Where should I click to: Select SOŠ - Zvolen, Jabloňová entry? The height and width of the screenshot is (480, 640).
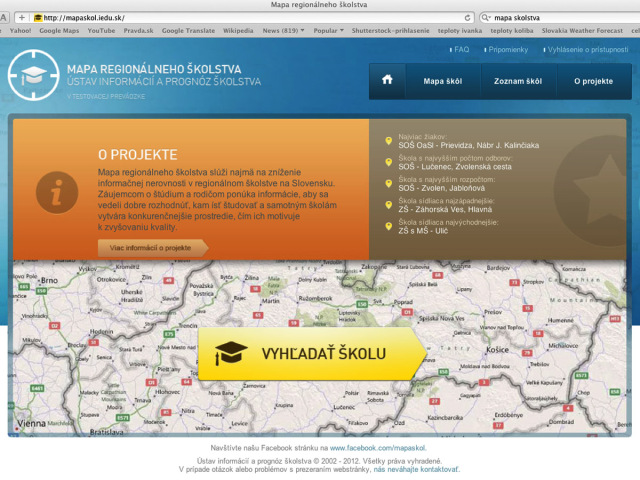point(442,188)
